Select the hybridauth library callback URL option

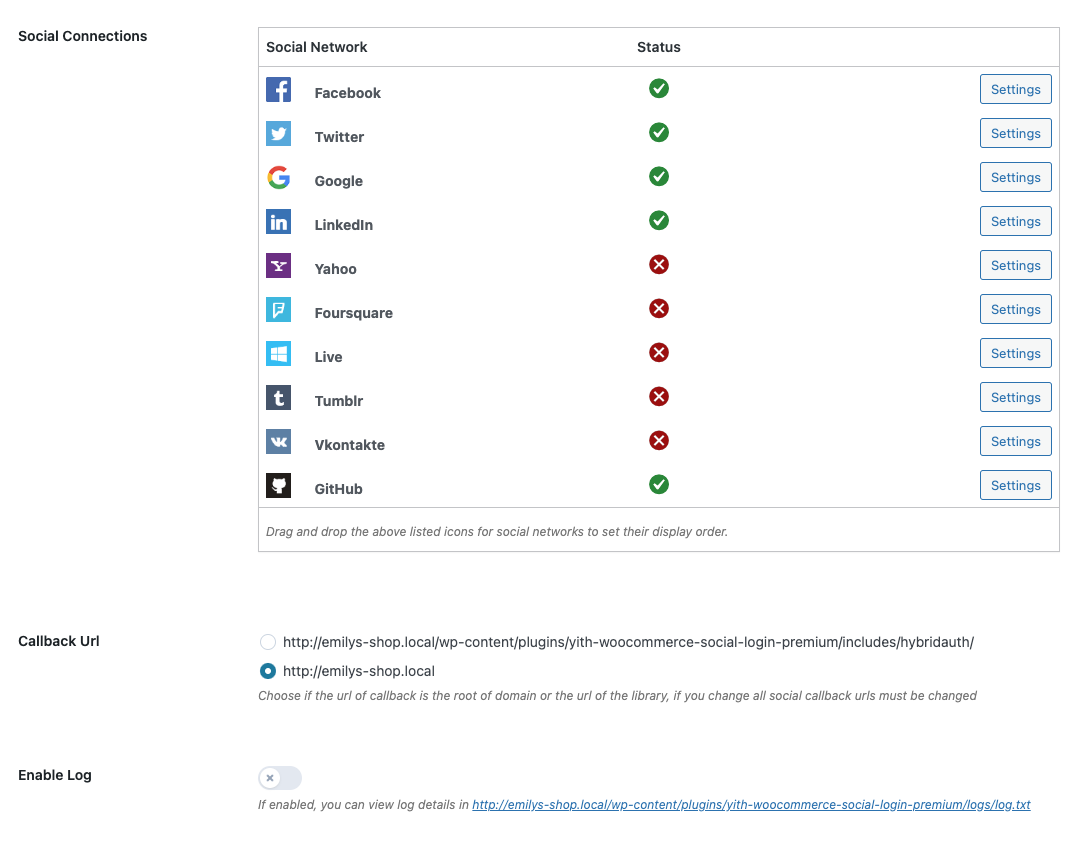coord(268,642)
